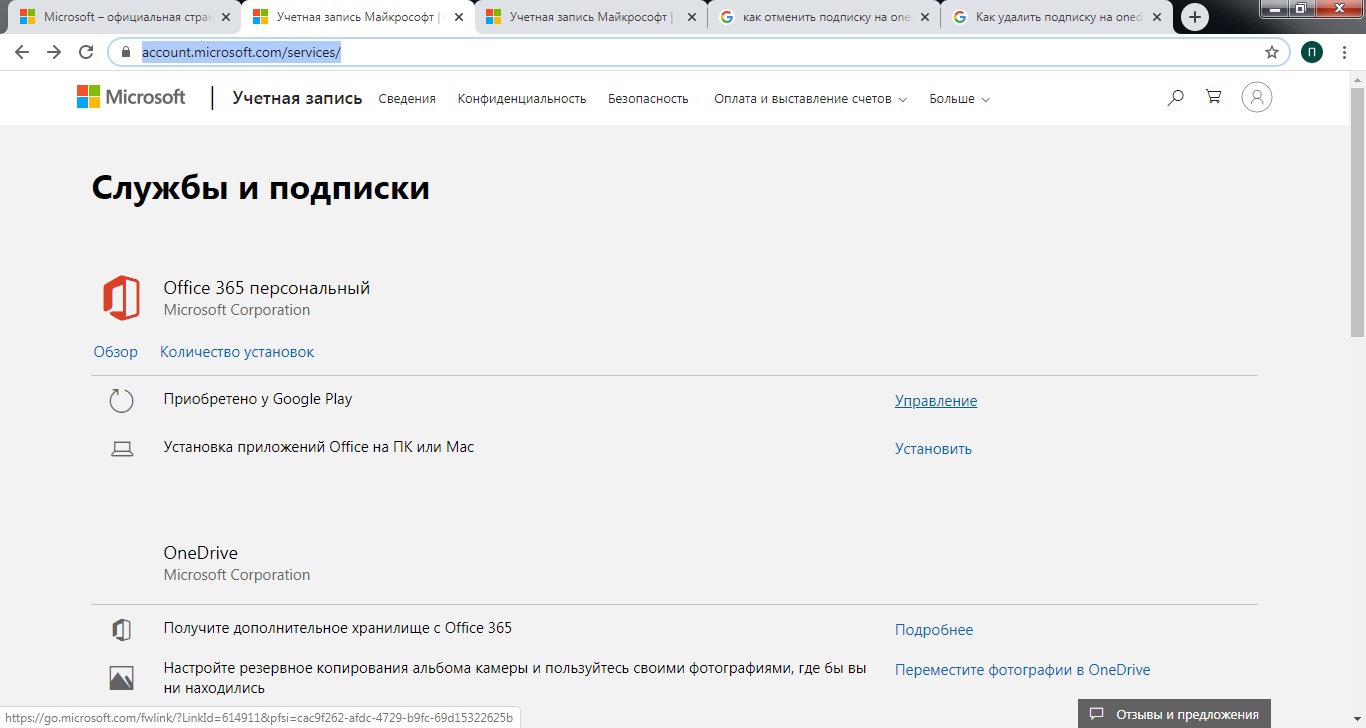Click 'Службы и подписки' page heading
This screenshot has height=728, width=1366.
point(261,188)
